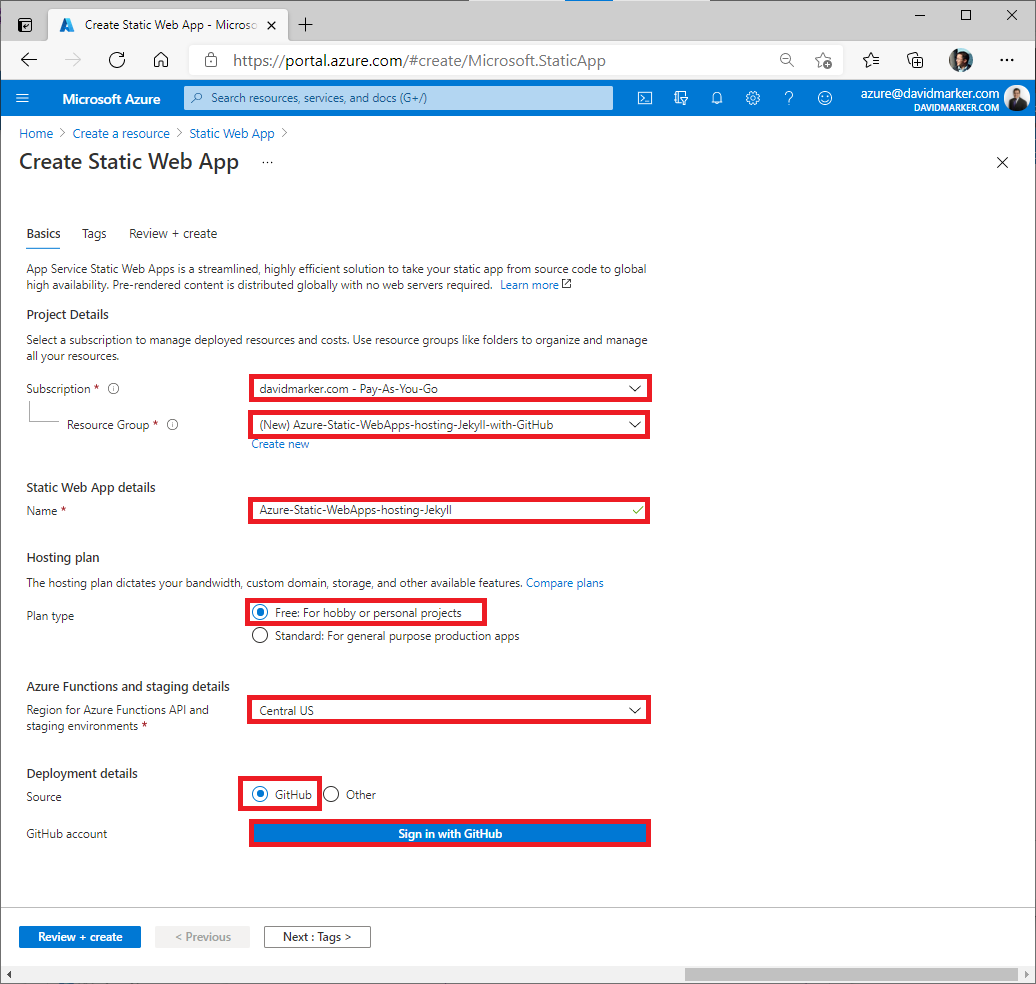Click the browser back arrow
This screenshot has height=984, width=1036.
[29, 60]
